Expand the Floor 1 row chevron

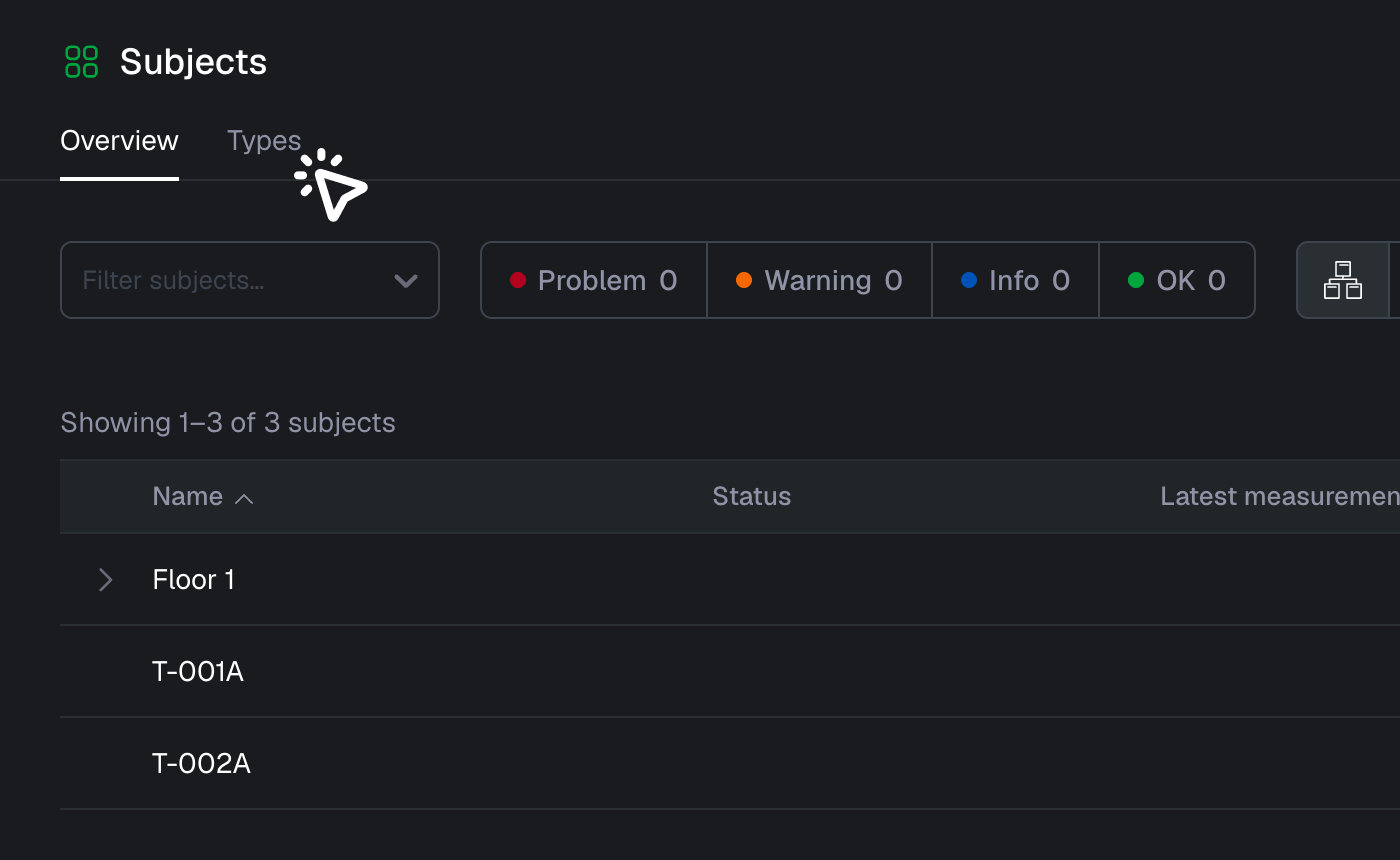tap(105, 580)
